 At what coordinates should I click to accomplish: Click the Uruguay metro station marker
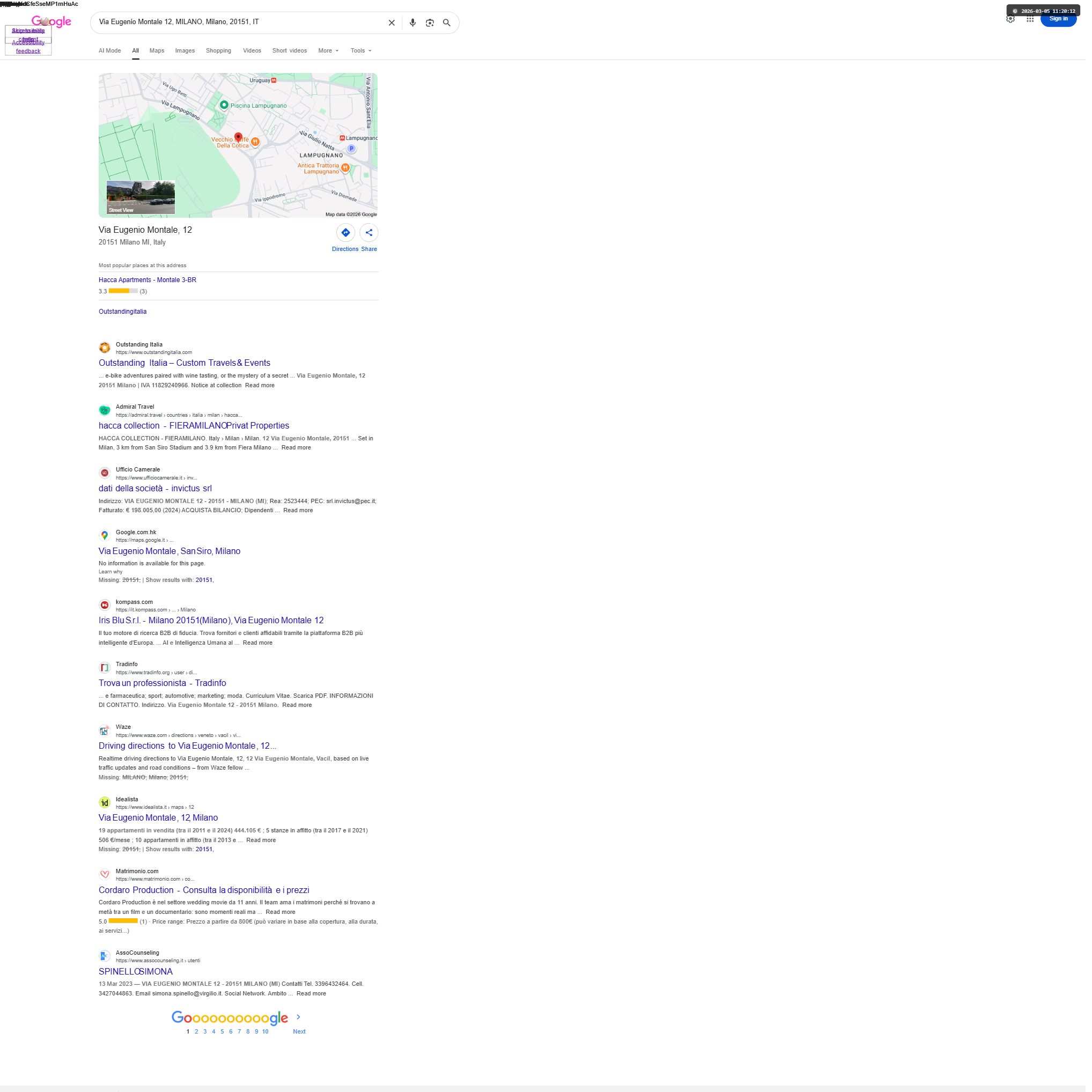point(275,81)
